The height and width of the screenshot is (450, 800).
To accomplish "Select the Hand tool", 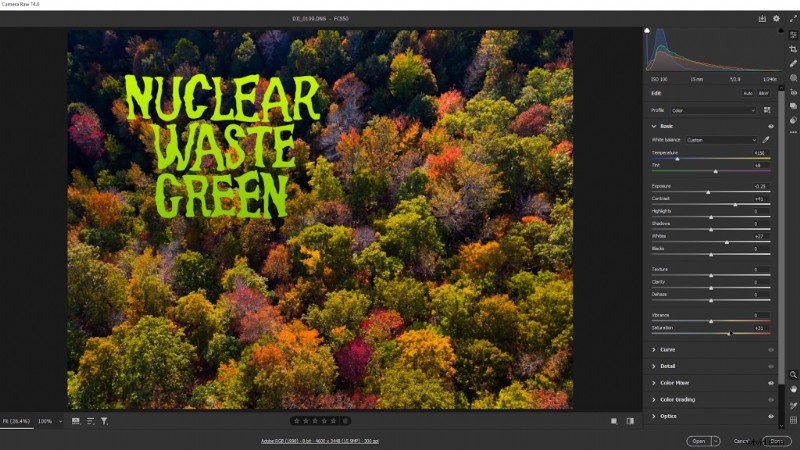I will point(793,389).
